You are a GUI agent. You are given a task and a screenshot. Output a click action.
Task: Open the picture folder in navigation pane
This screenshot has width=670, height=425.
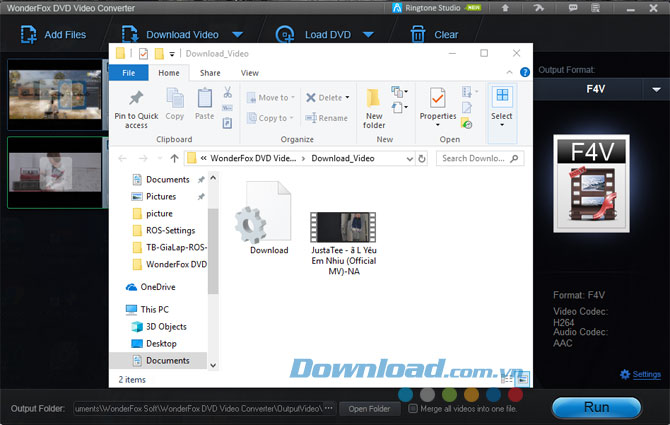pos(159,214)
